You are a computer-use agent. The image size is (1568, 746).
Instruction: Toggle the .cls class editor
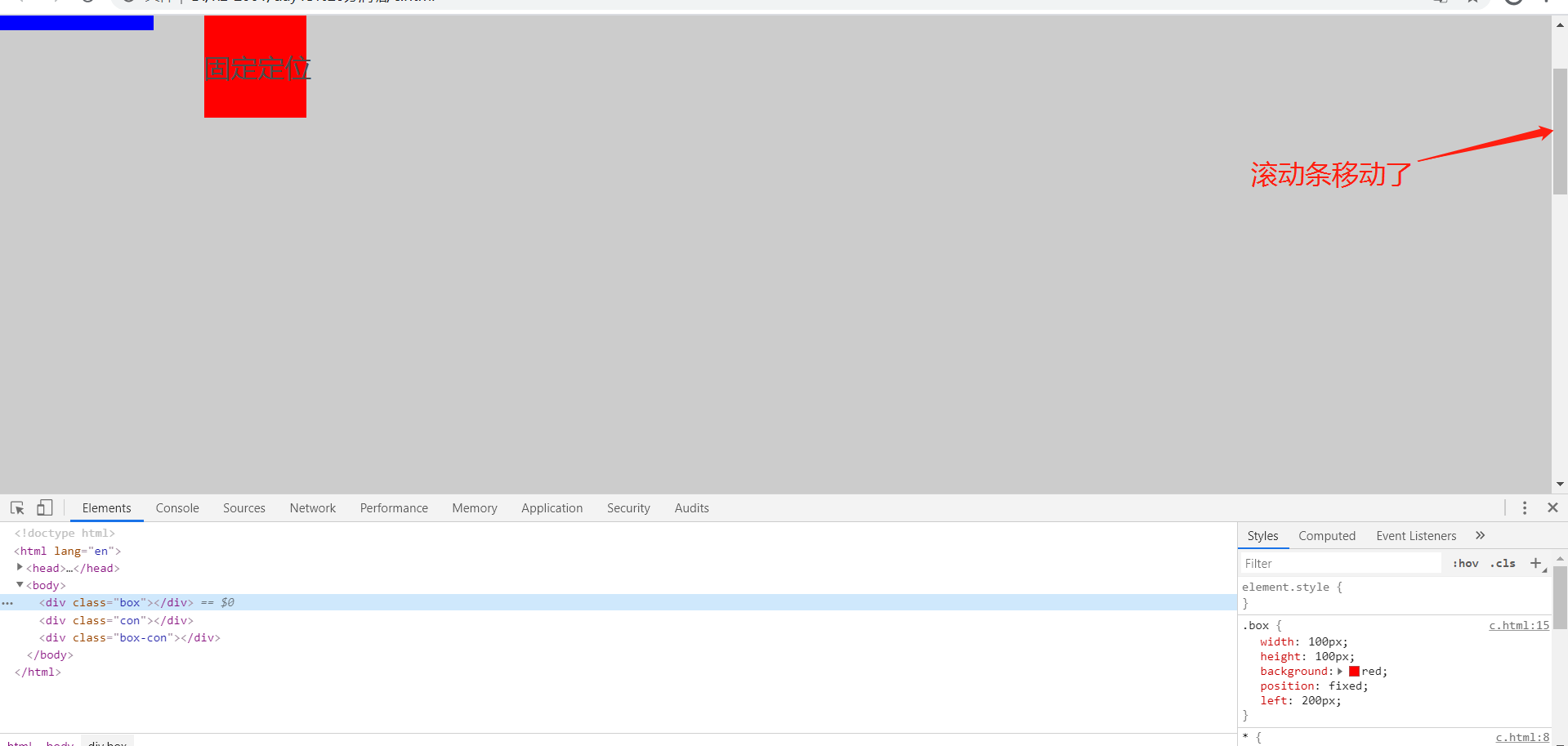[1503, 563]
